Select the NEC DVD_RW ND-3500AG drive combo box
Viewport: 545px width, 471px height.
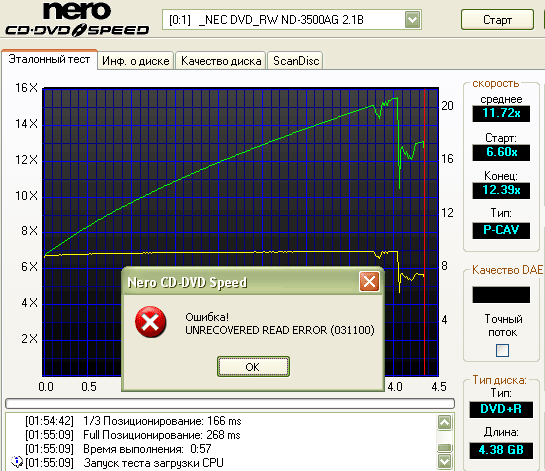tap(292, 19)
